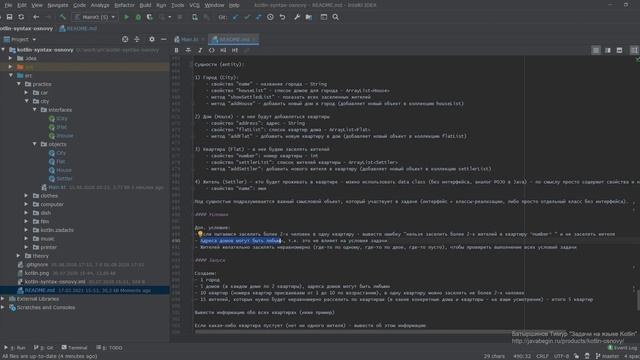Open the Refactor menu
Screen dimensions: 640x360
pos(124,5)
